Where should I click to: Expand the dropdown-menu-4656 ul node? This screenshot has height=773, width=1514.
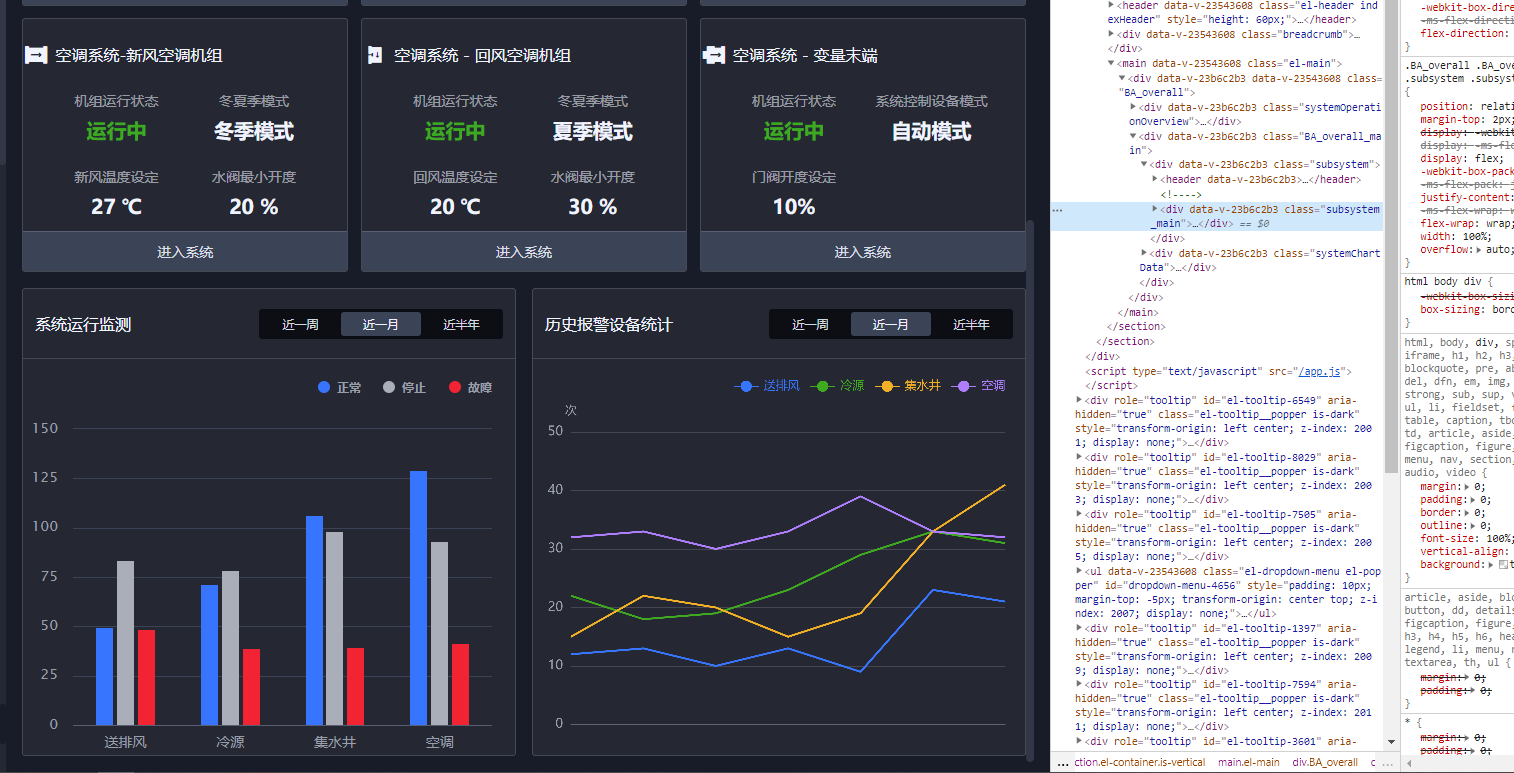click(1079, 572)
